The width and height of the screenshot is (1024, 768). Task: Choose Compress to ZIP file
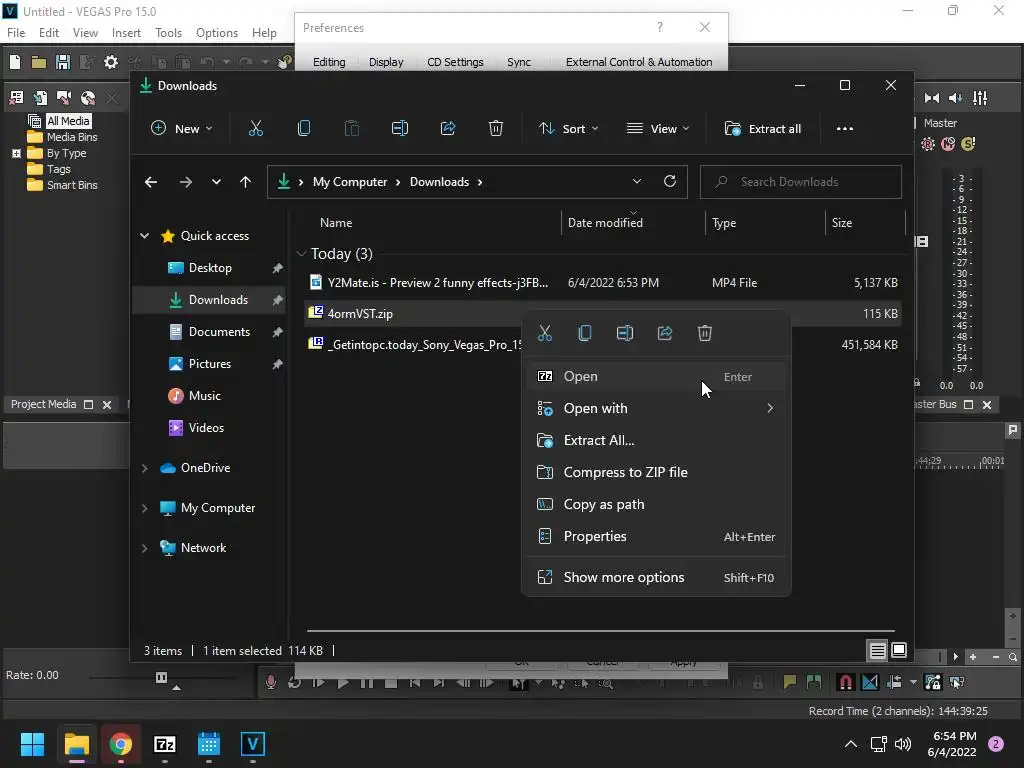(x=656, y=473)
